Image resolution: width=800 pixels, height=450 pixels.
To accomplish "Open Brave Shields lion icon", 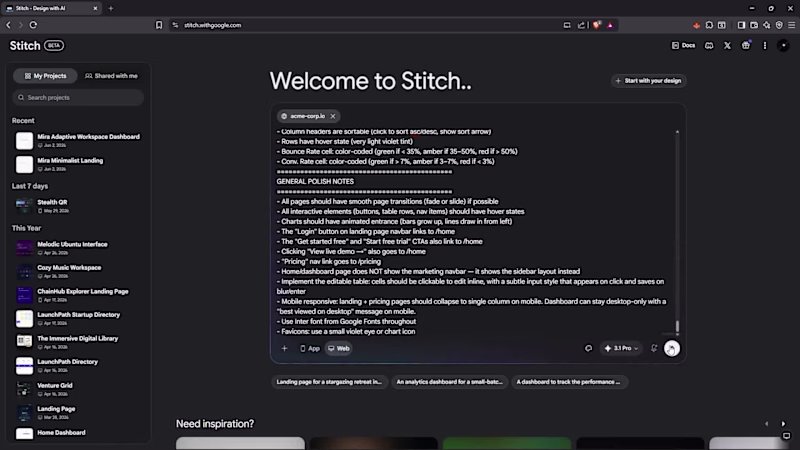I will click(x=596, y=25).
